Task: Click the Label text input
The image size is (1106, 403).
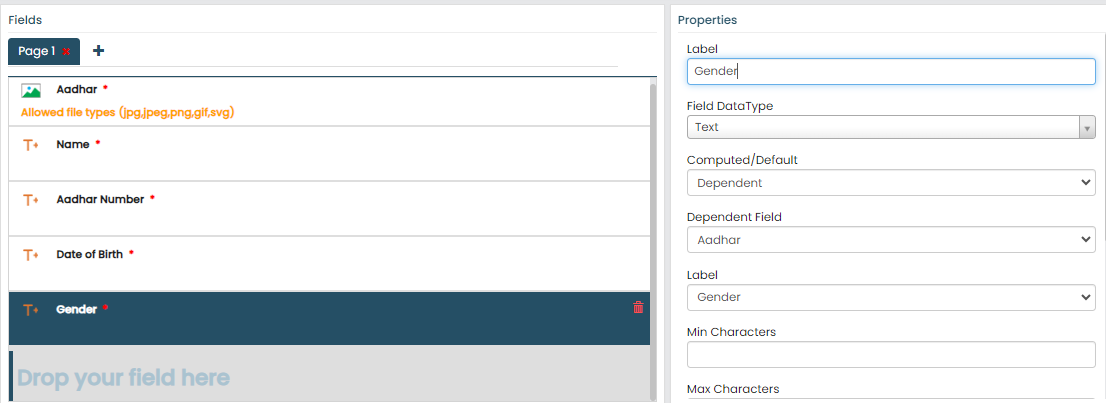Action: pyautogui.click(x=891, y=71)
